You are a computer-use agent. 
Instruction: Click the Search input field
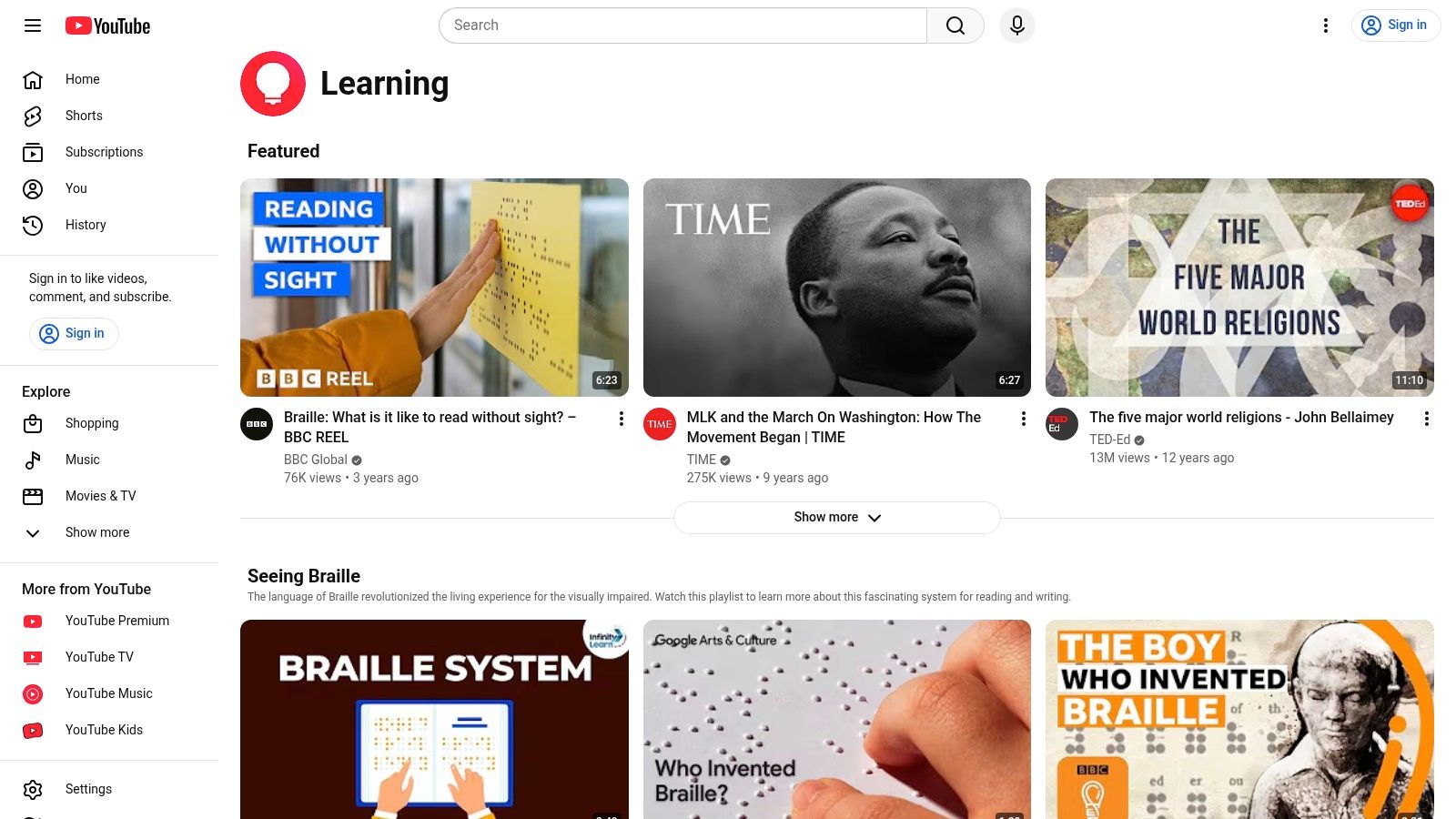pyautogui.click(x=682, y=25)
